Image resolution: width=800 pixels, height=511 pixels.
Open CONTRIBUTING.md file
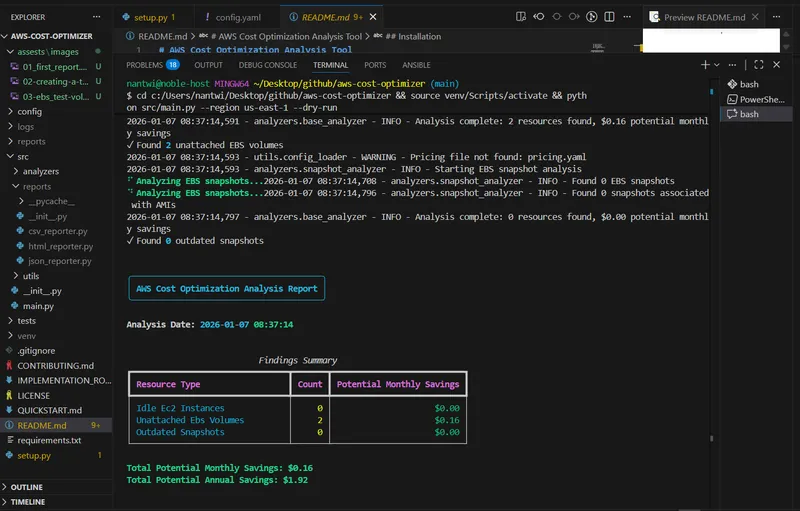point(55,366)
